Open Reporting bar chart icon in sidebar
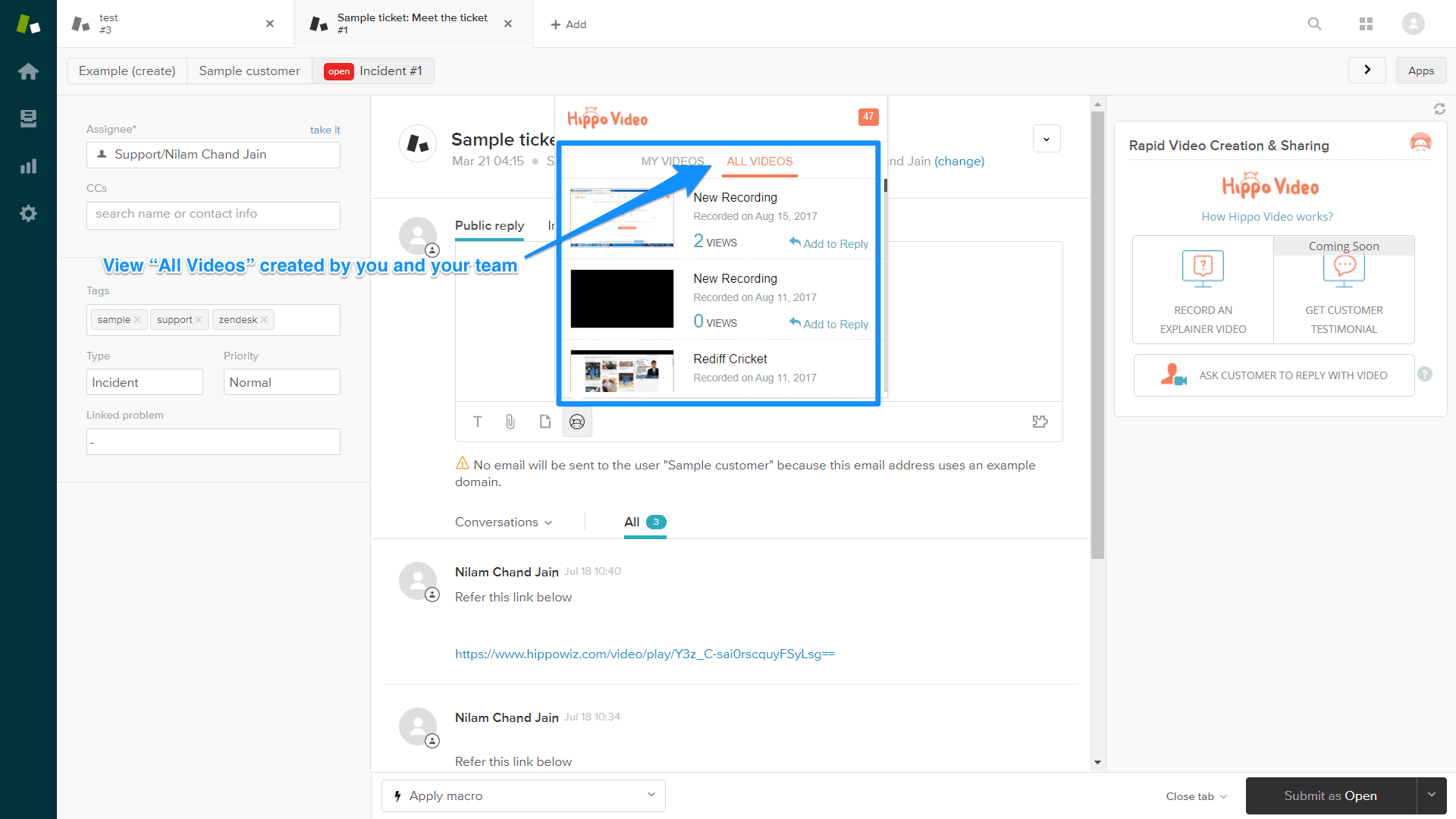Image resolution: width=1456 pixels, height=819 pixels. 28,166
